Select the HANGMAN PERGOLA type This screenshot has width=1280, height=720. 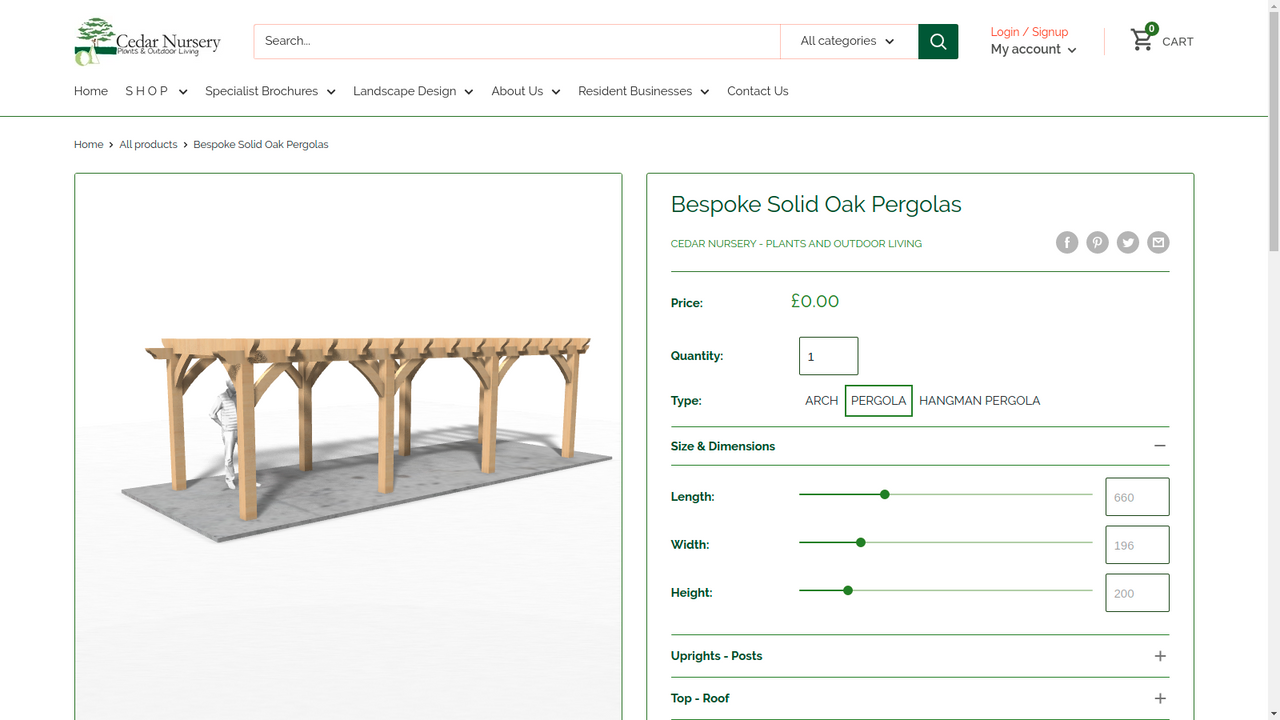click(979, 400)
